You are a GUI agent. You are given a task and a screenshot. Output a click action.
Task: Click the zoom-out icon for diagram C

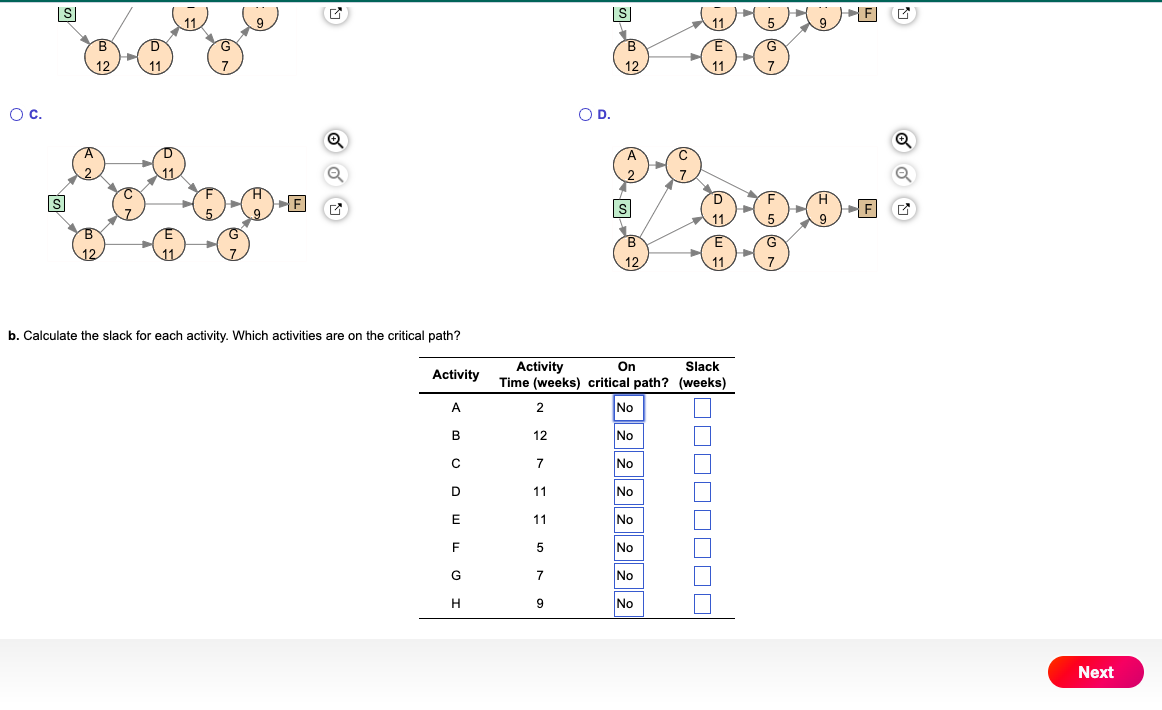(335, 174)
